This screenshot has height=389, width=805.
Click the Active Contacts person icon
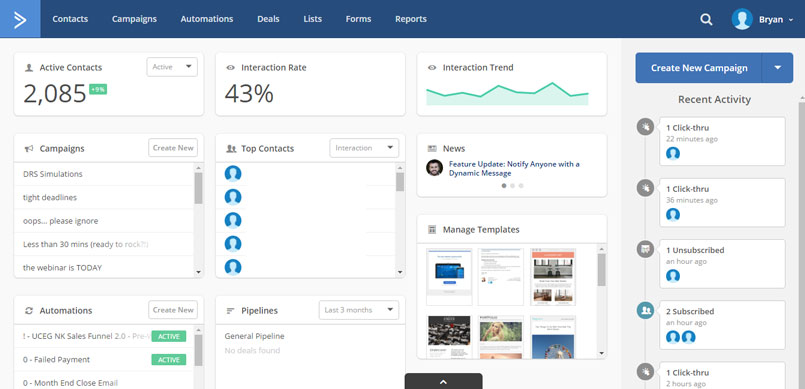[29, 67]
